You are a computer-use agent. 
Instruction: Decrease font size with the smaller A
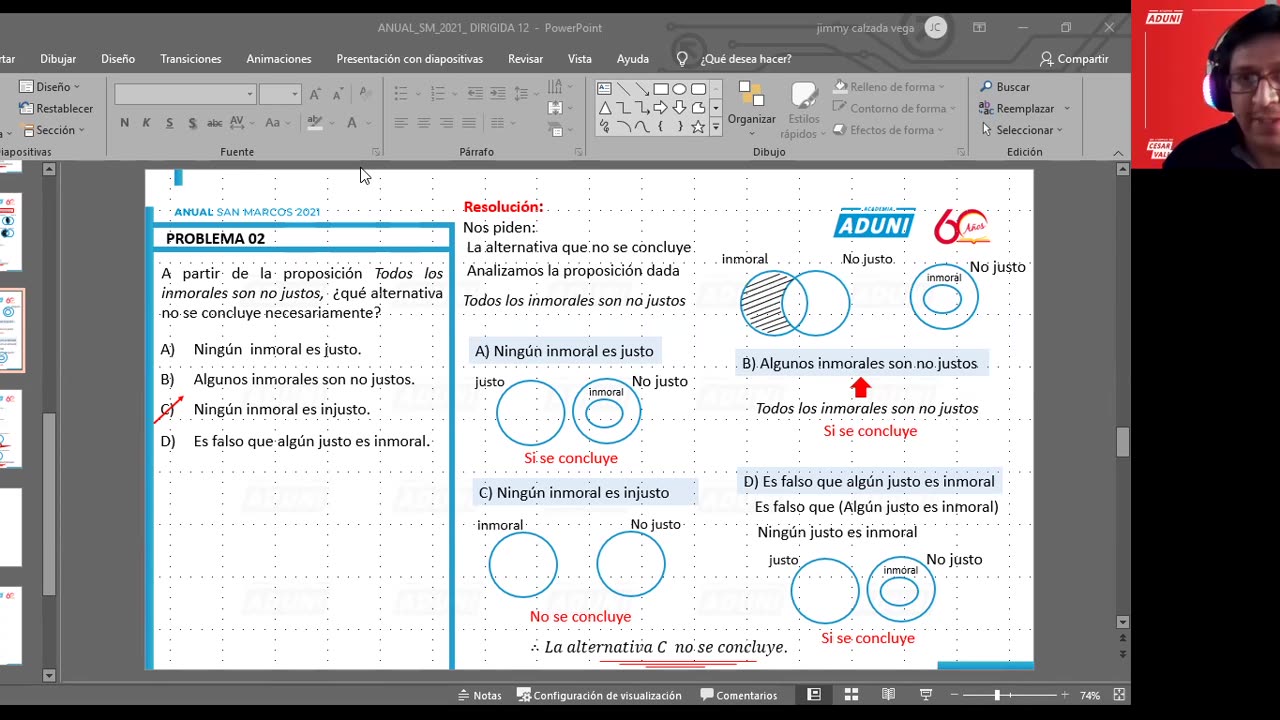(x=336, y=94)
